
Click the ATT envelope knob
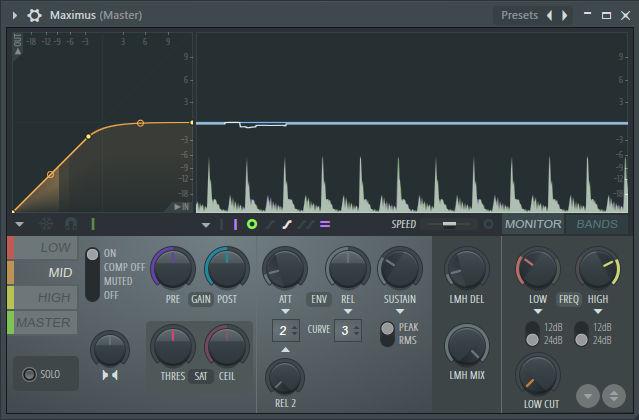click(284, 268)
